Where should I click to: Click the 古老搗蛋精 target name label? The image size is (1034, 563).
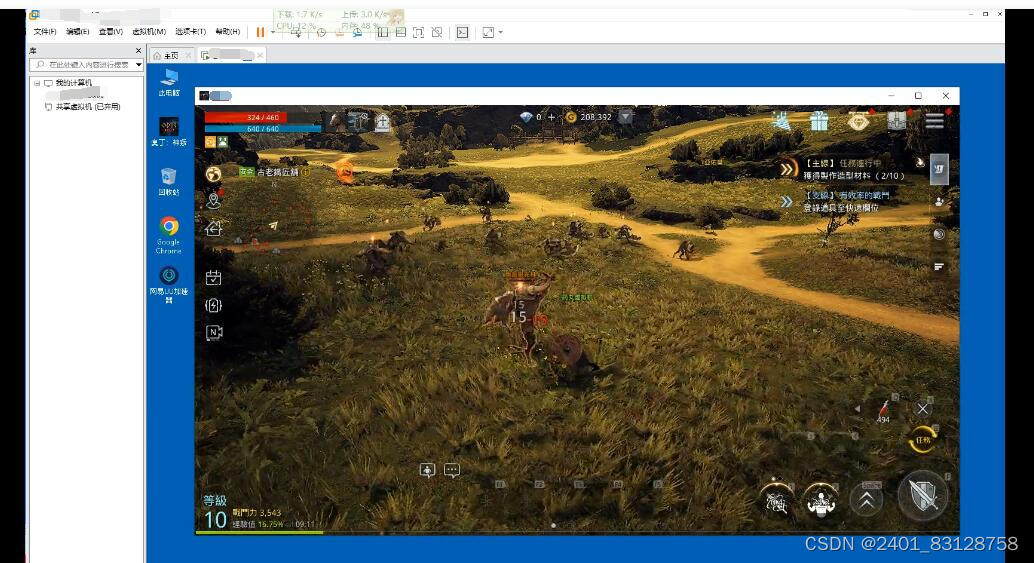[277, 172]
